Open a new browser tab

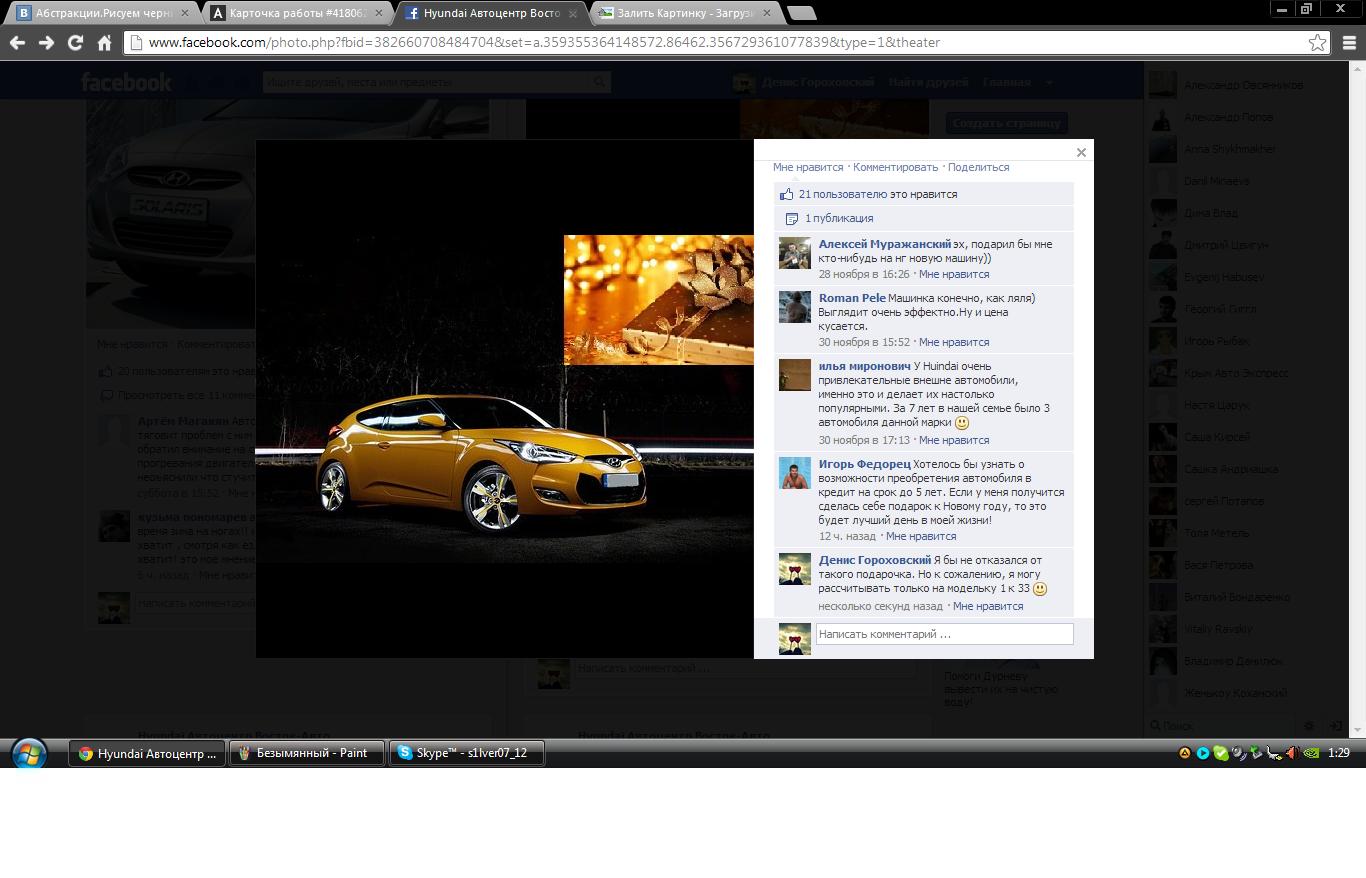pyautogui.click(x=802, y=13)
